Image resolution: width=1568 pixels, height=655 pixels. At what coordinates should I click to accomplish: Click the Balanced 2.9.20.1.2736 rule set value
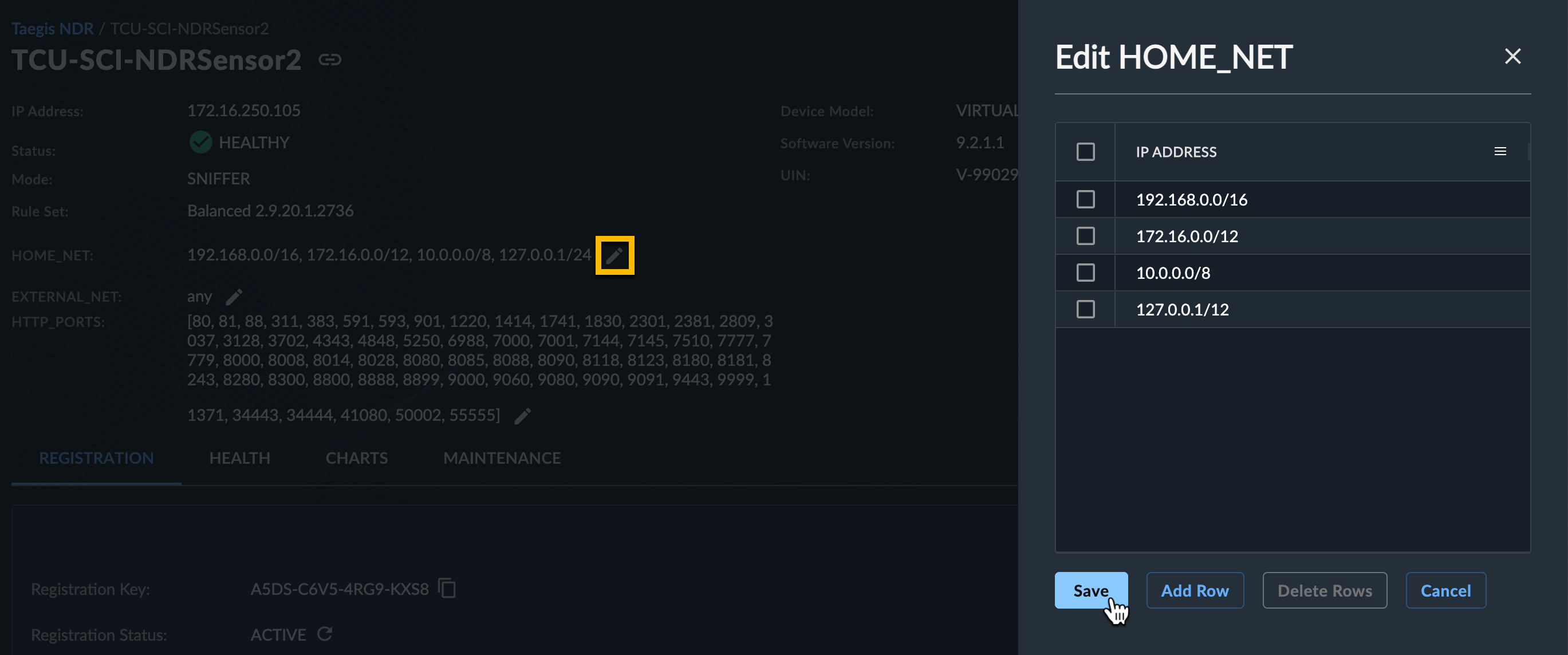pos(270,211)
